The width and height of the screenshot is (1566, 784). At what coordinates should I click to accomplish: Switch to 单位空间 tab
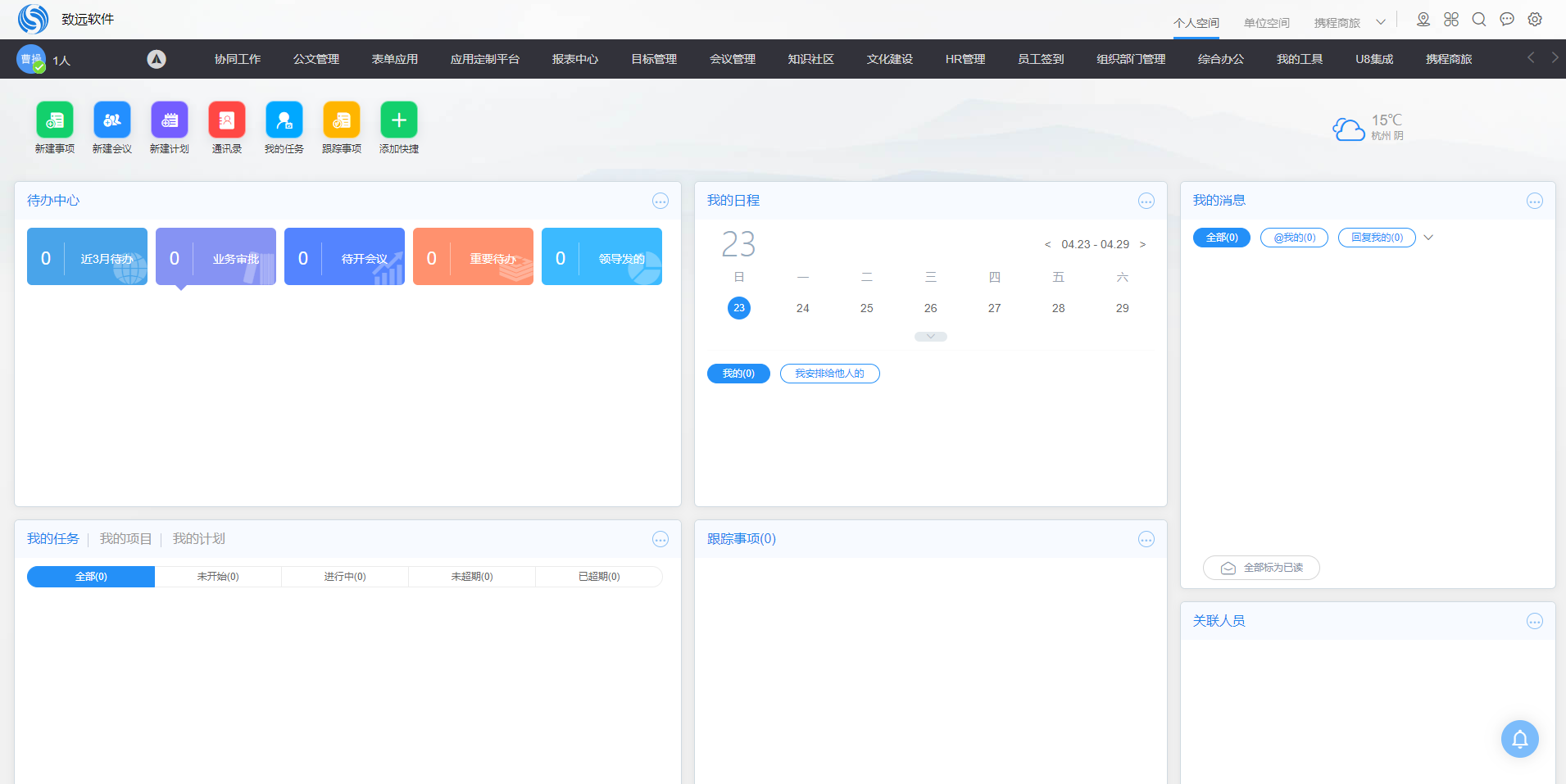click(x=1267, y=23)
